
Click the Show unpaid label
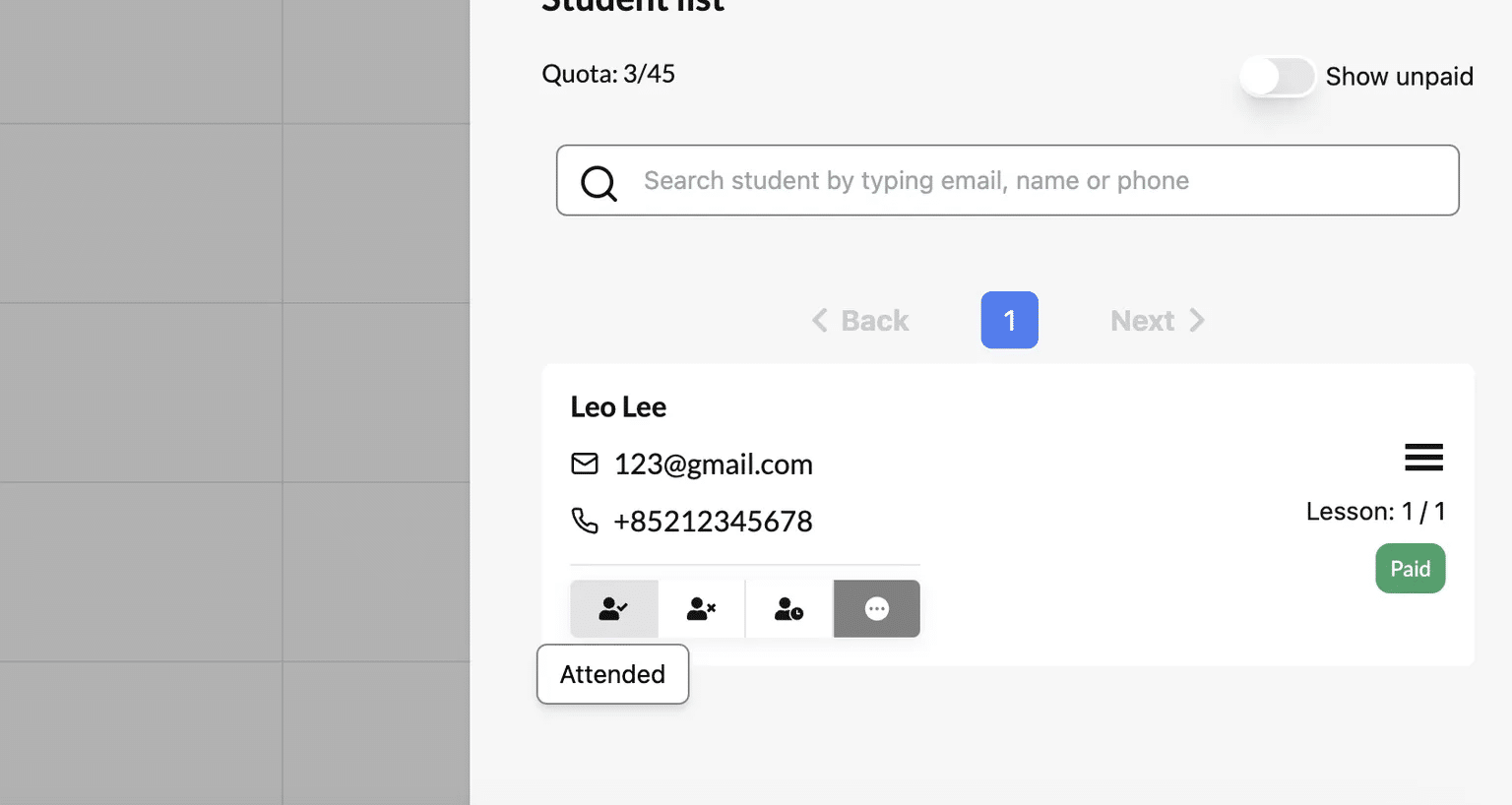coord(1399,77)
